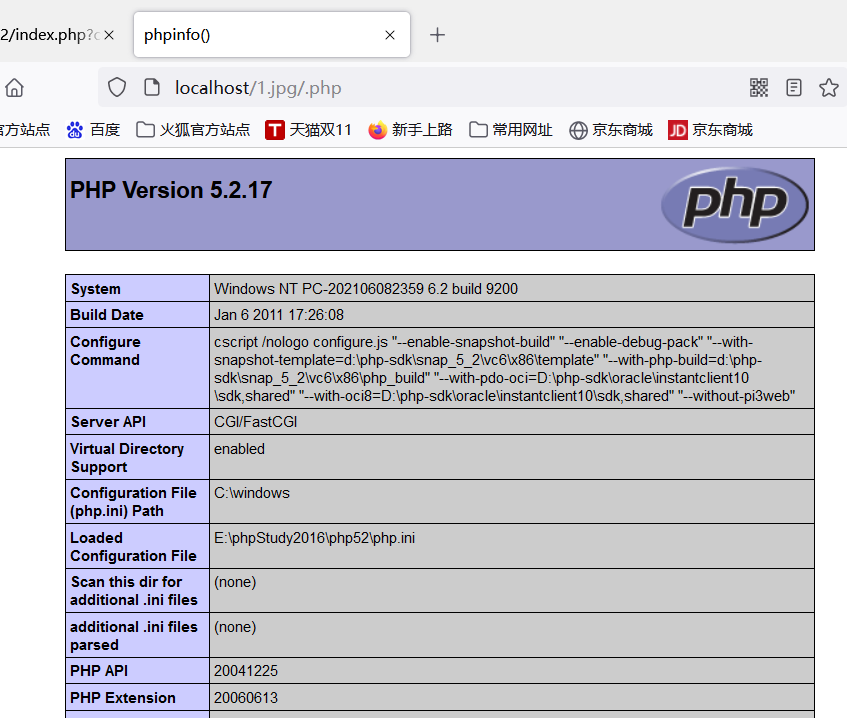Click the Virtual Directory Support label

127,458
